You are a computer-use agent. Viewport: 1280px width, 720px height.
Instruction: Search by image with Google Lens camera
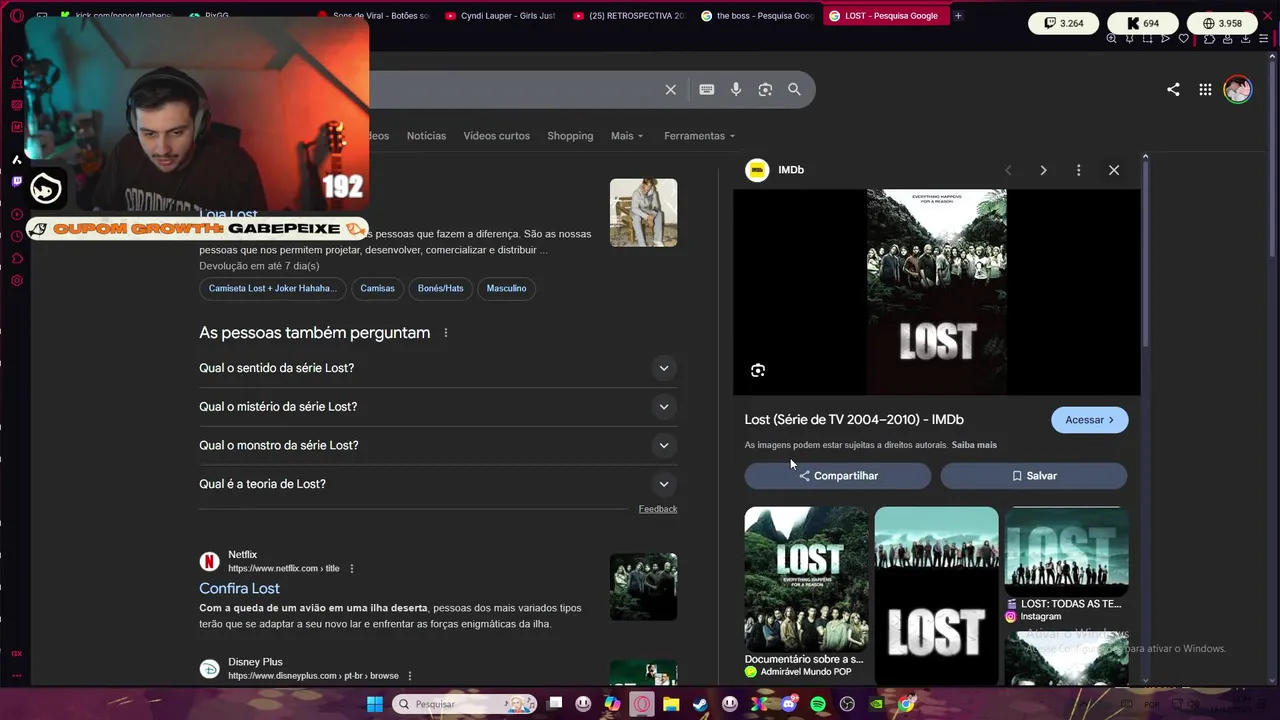click(765, 89)
